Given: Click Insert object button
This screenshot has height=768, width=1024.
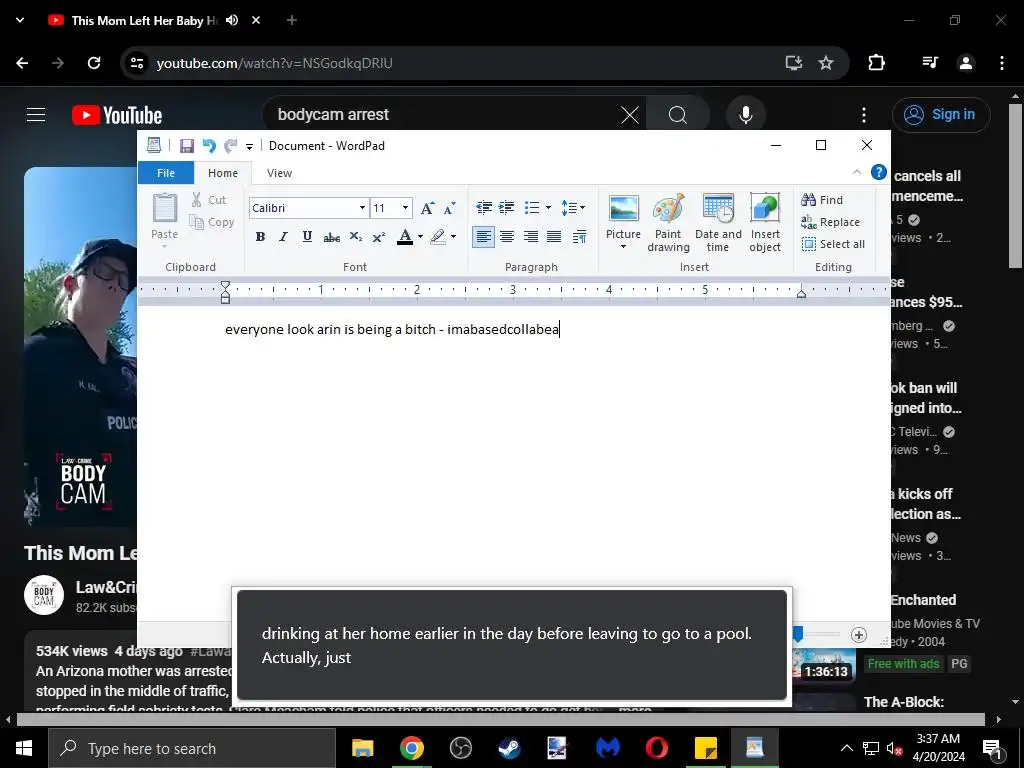Looking at the screenshot, I should point(765,223).
